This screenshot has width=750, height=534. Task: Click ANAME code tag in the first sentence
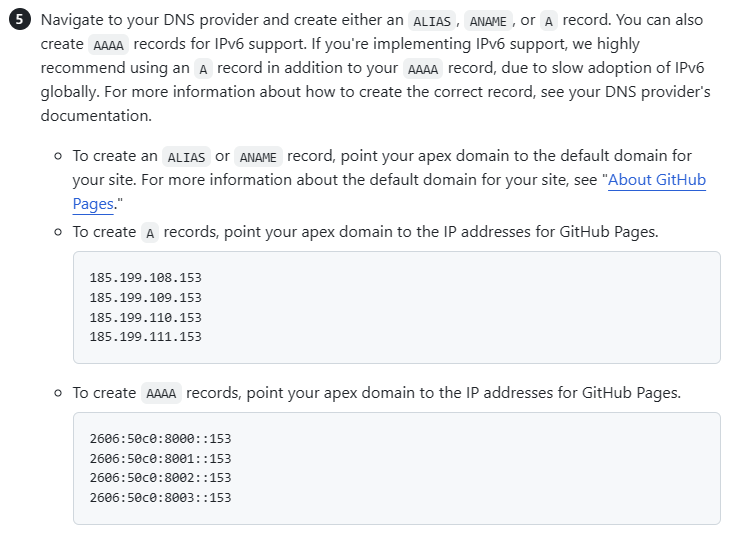point(488,21)
